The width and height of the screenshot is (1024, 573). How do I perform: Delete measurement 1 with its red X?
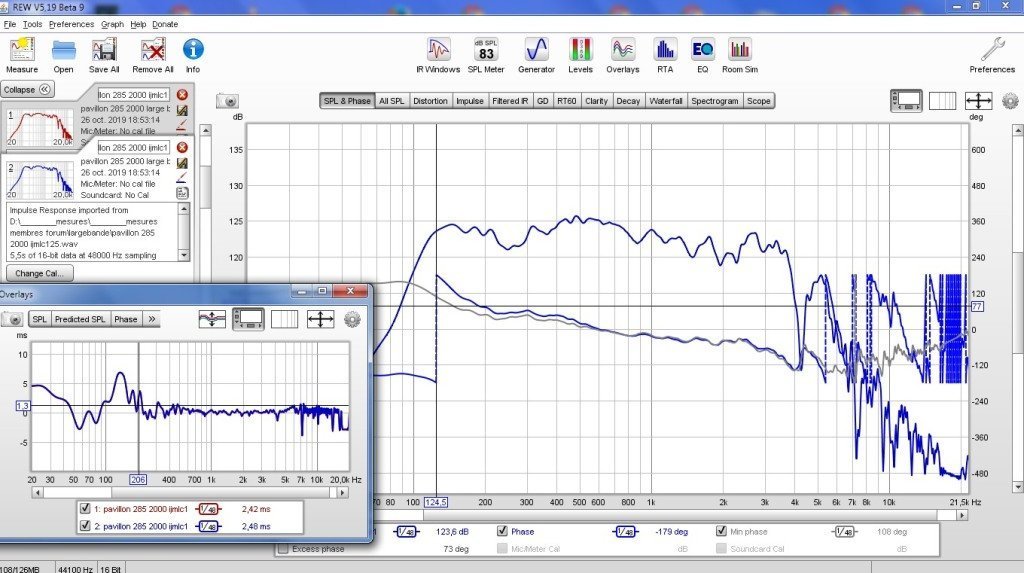(182, 95)
